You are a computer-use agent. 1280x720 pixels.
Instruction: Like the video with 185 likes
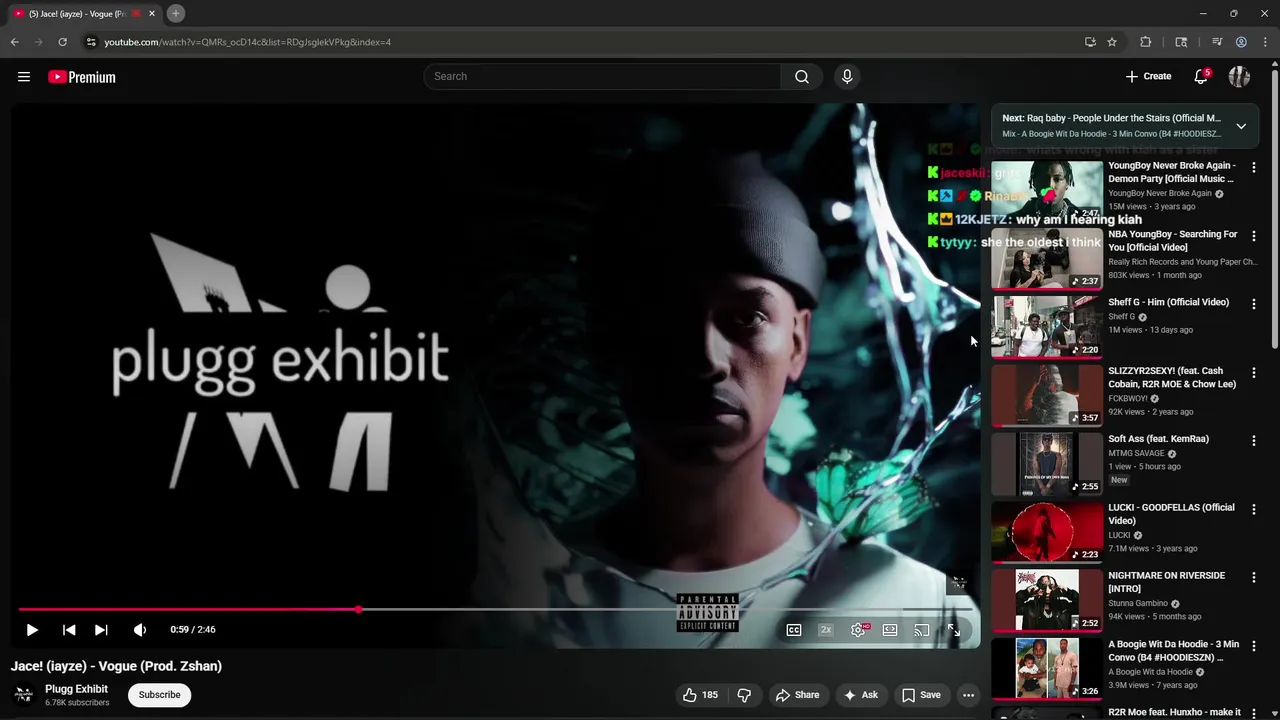(701, 695)
